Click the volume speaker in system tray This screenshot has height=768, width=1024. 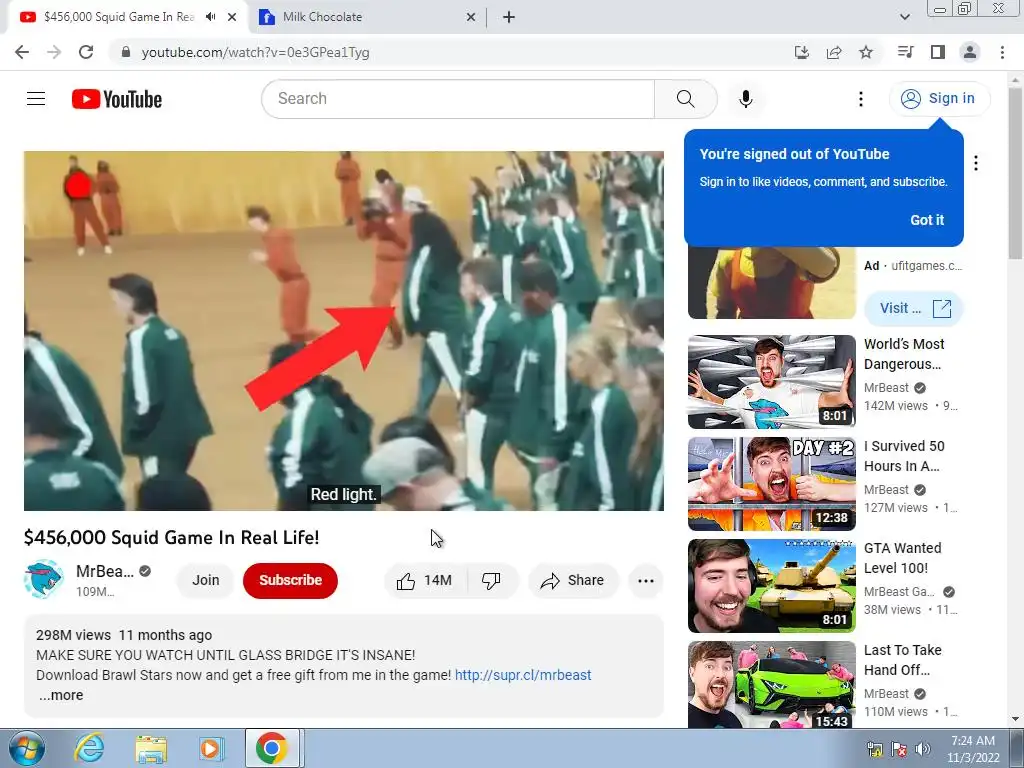pos(923,749)
